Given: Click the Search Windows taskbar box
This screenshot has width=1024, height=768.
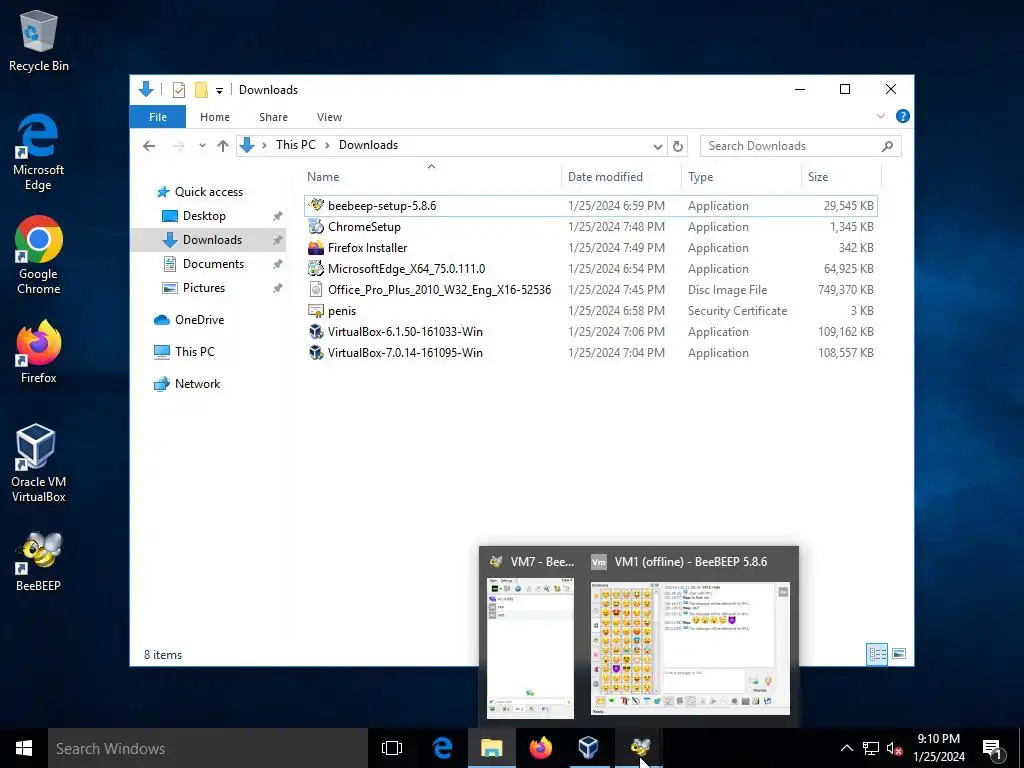Looking at the screenshot, I should coord(208,748).
